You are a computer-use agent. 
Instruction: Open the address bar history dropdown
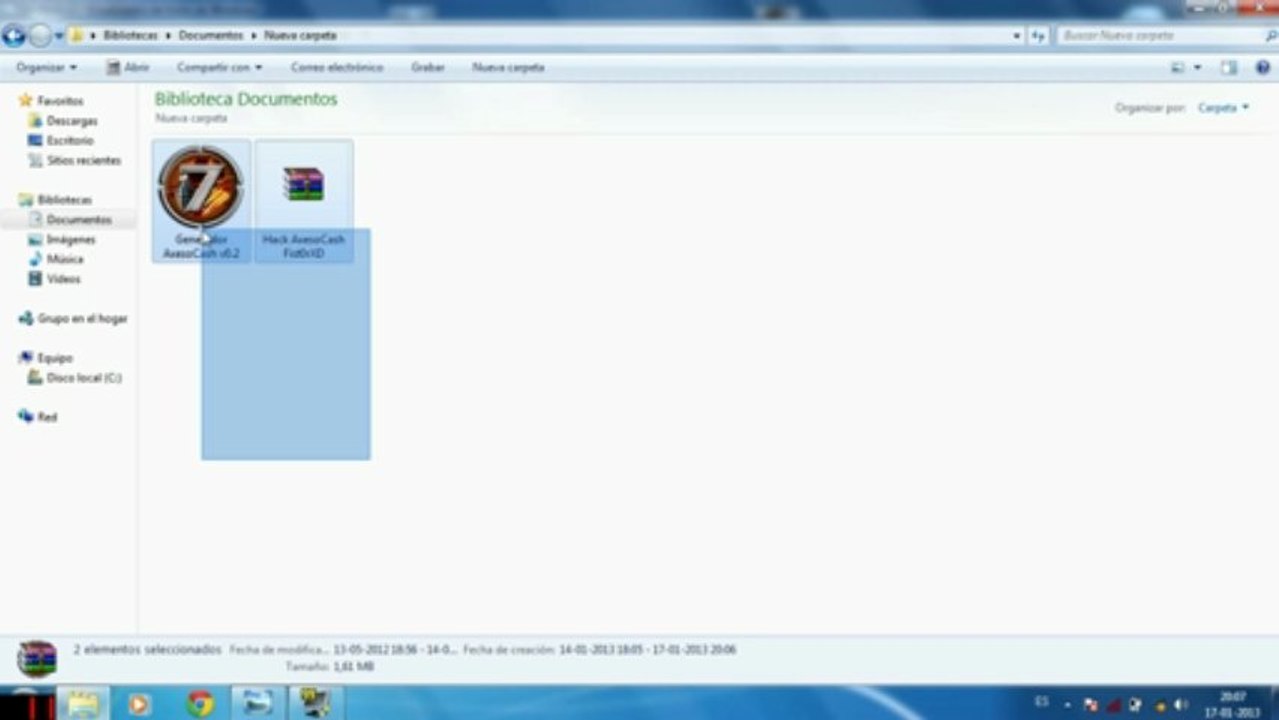(1017, 35)
